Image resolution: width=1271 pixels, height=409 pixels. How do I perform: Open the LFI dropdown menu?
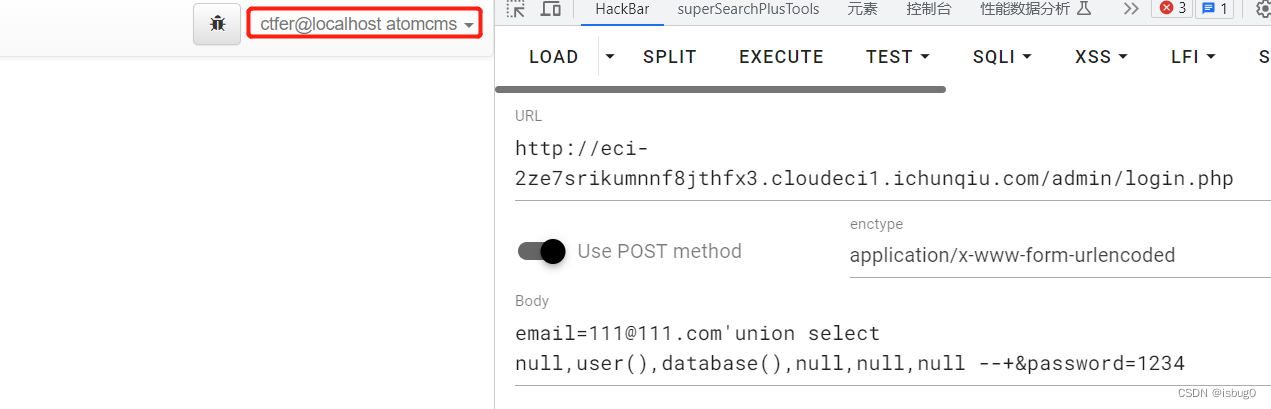[x=1193, y=57]
